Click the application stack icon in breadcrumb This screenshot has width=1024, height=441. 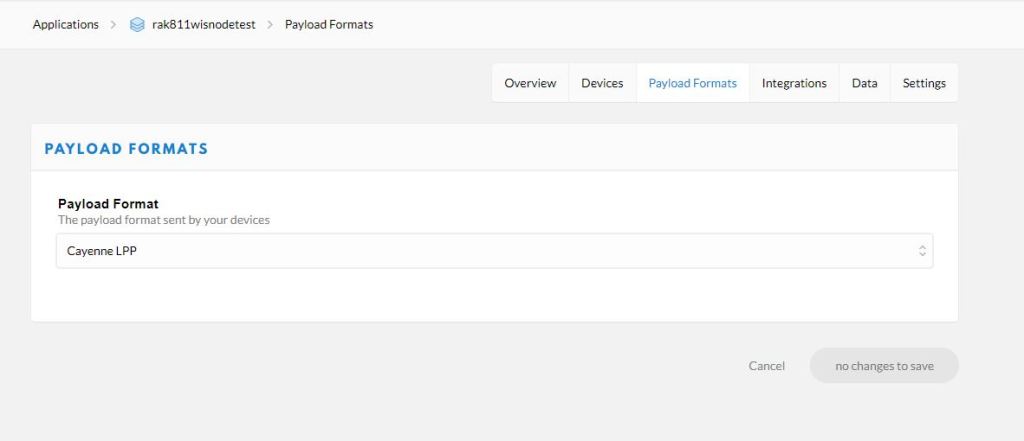[x=138, y=24]
